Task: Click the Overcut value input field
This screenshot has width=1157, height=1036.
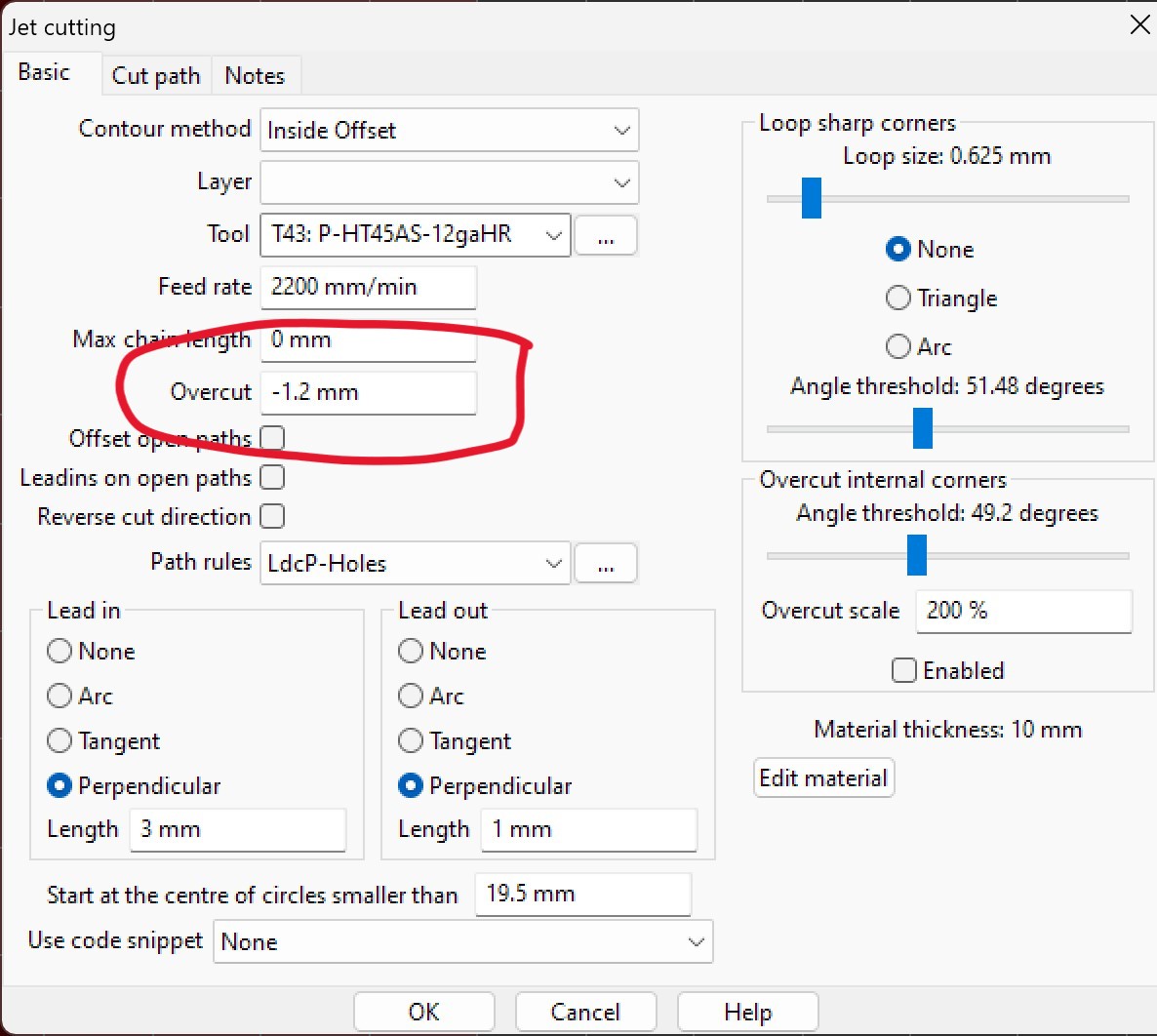Action: (368, 392)
